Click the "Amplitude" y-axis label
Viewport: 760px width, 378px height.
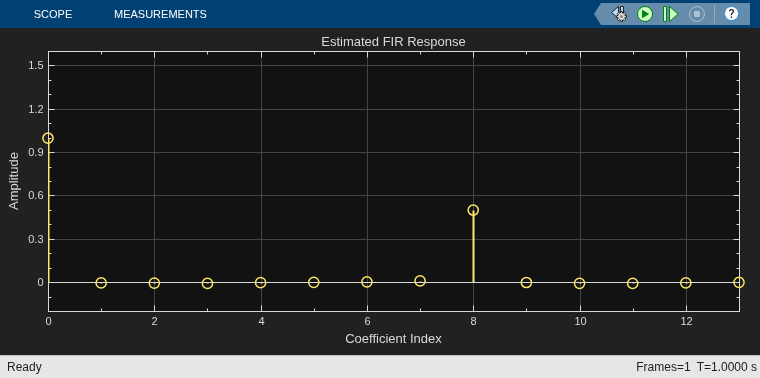coord(14,181)
